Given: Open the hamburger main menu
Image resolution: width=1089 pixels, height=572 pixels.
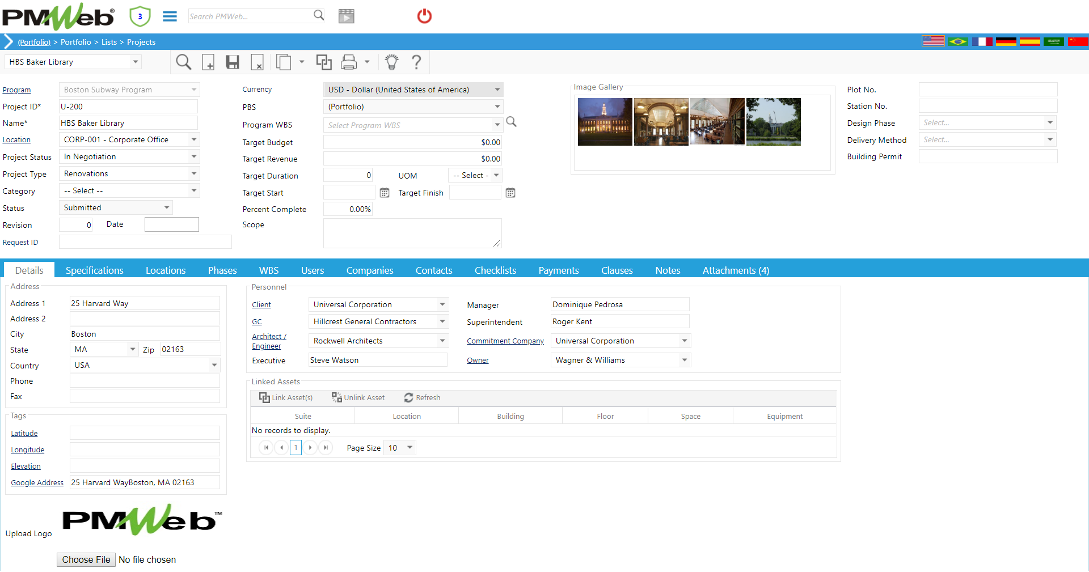Looking at the screenshot, I should click(169, 16).
